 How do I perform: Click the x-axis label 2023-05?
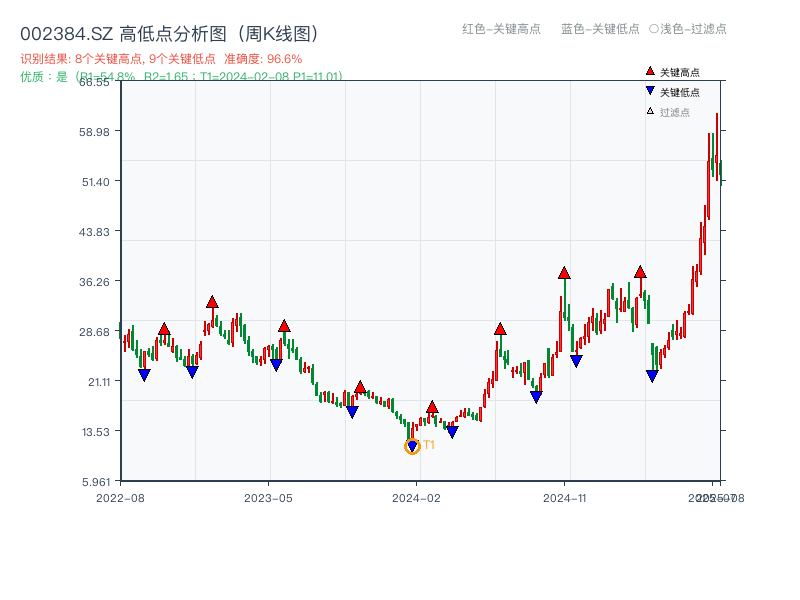[x=268, y=498]
